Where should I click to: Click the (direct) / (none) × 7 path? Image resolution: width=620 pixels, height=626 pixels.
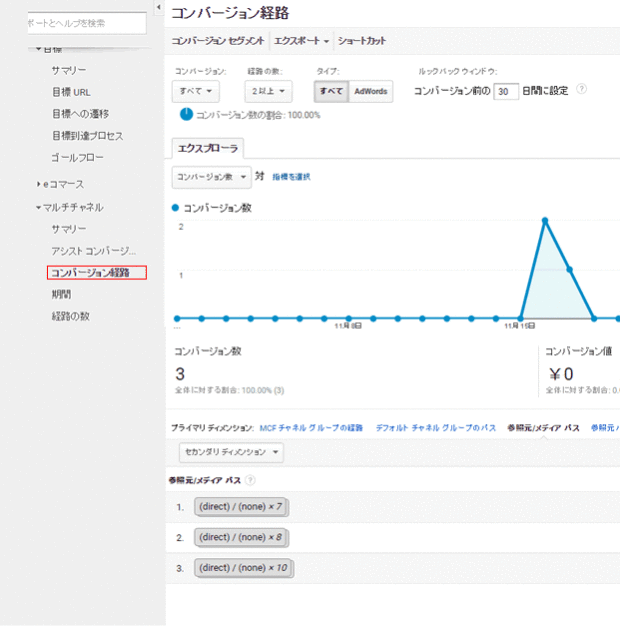[241, 508]
